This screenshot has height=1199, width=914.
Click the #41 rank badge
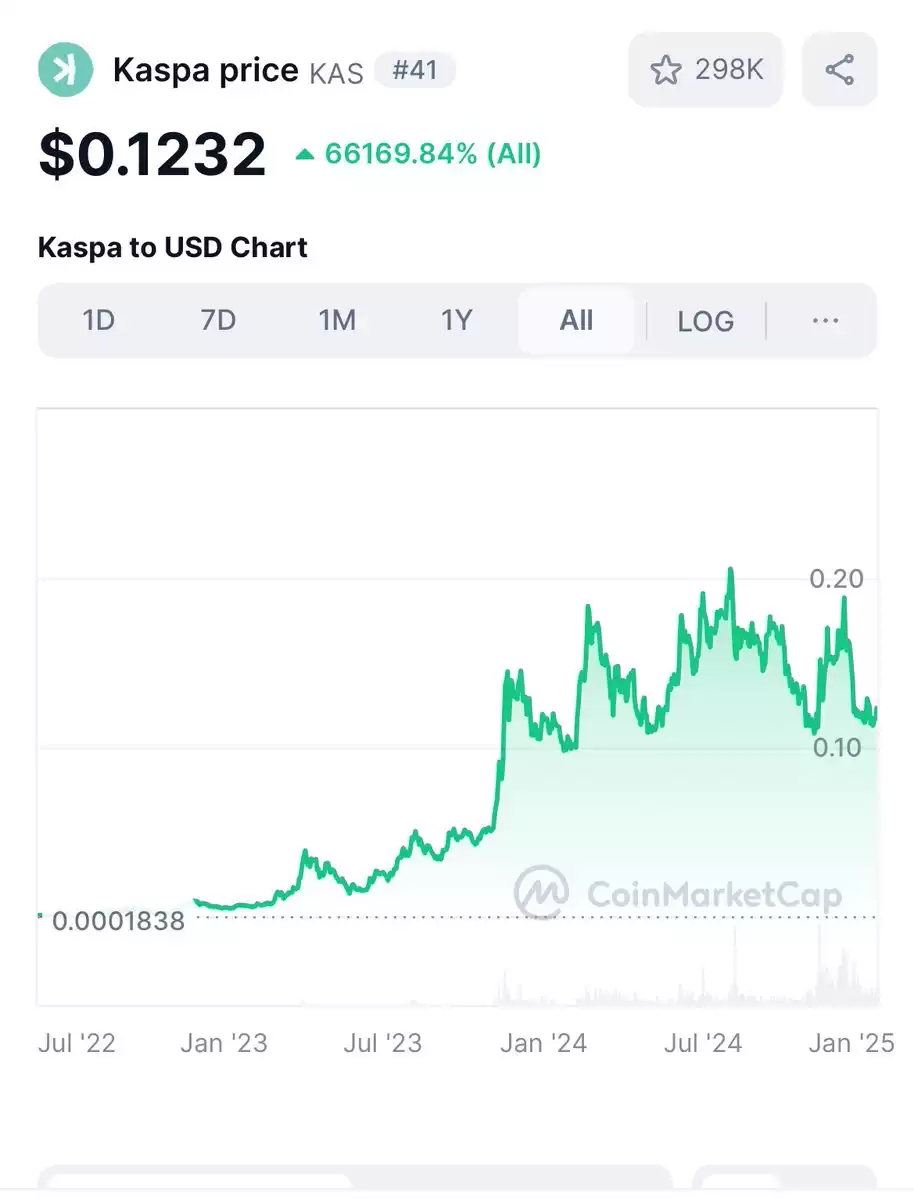pyautogui.click(x=415, y=70)
